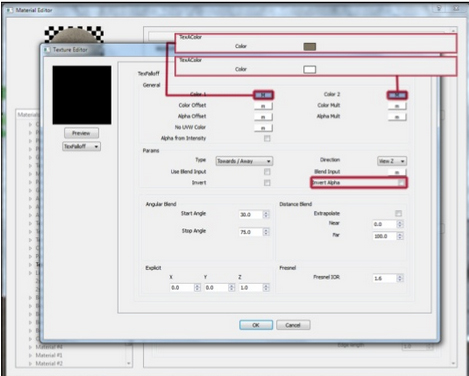469x376 pixels.
Task: Click the Preview button in Texture Editor
Action: (81, 133)
